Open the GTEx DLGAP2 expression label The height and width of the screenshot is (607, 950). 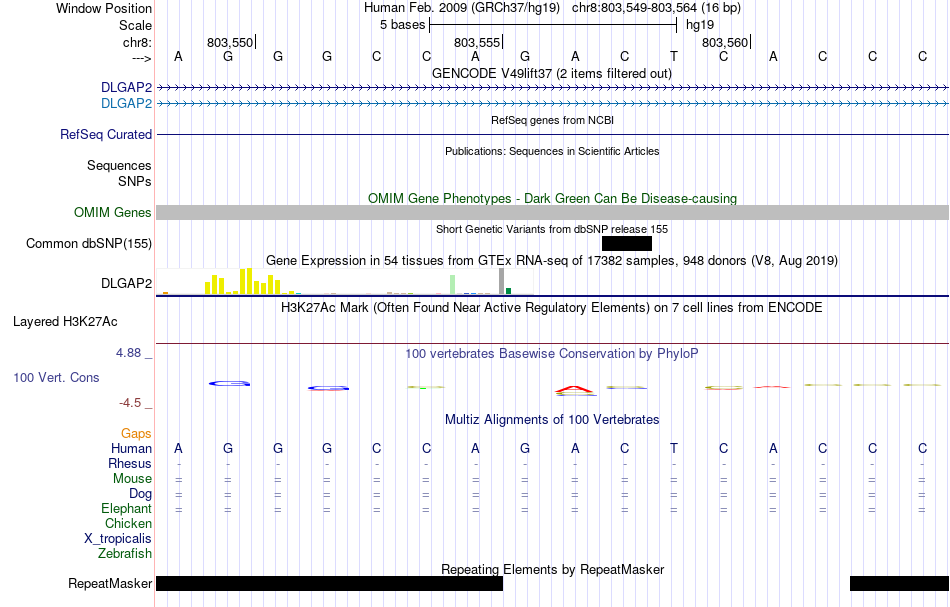click(x=127, y=284)
